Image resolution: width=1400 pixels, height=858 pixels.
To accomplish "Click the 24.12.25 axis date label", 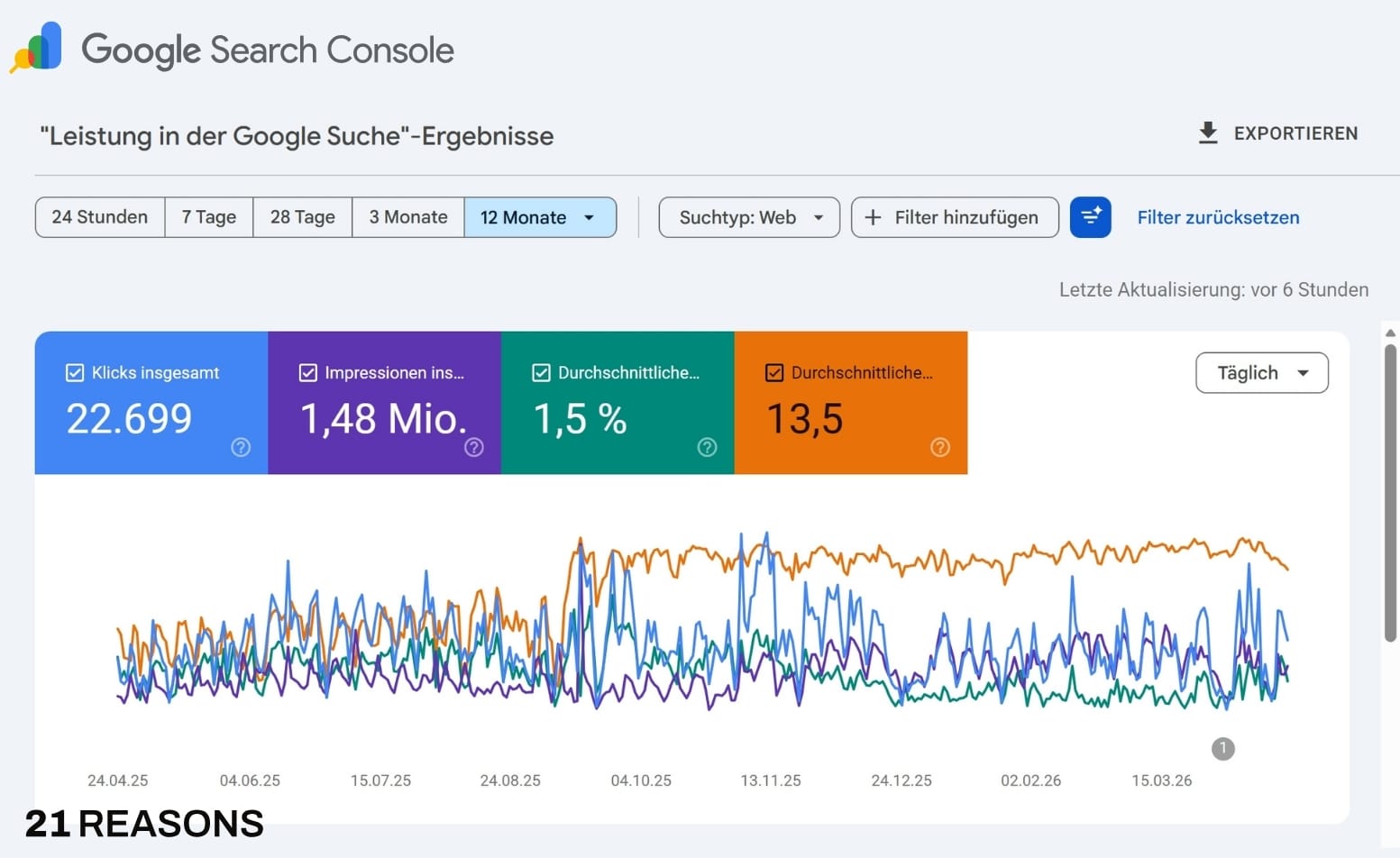I will (x=901, y=780).
